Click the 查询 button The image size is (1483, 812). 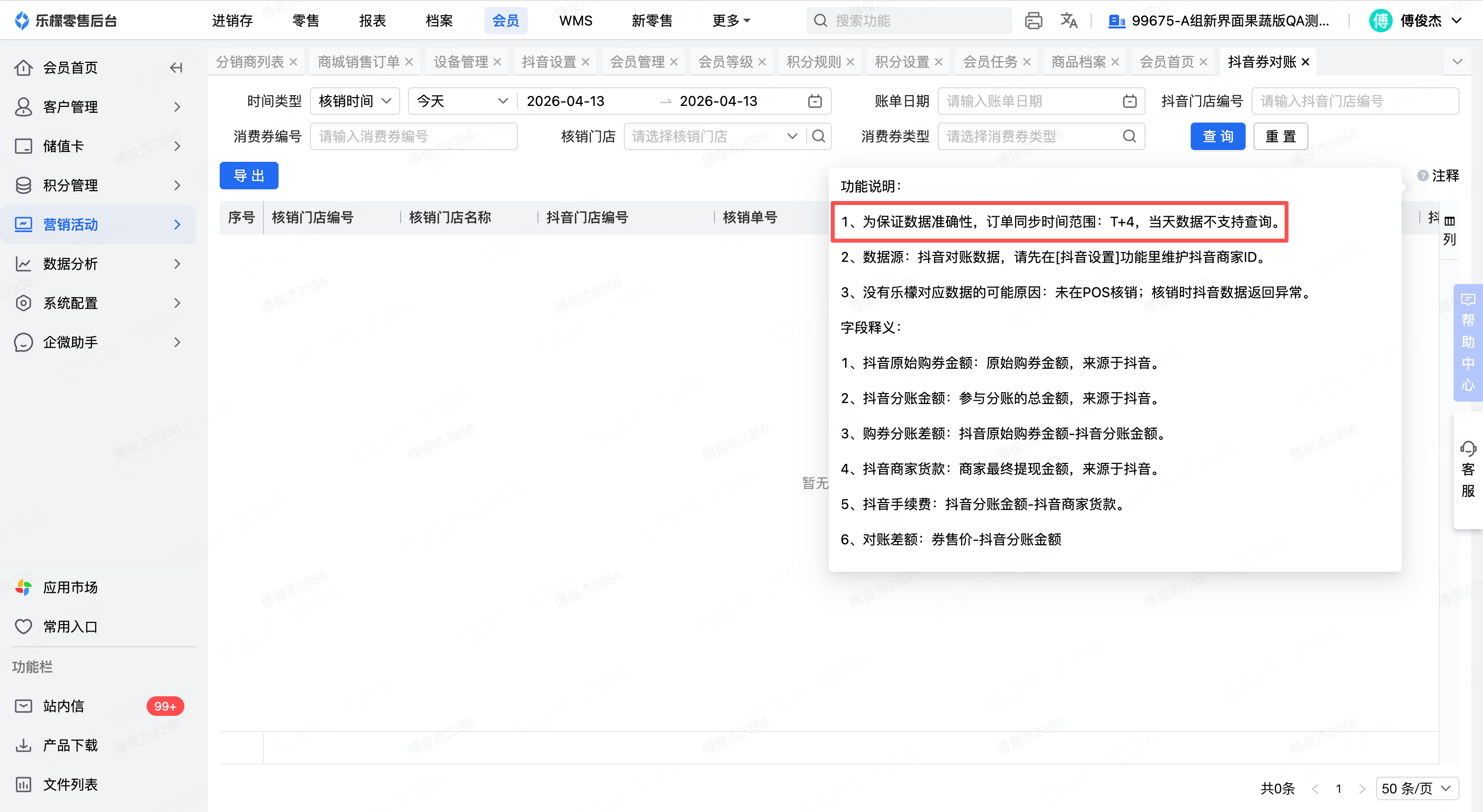tap(1217, 136)
